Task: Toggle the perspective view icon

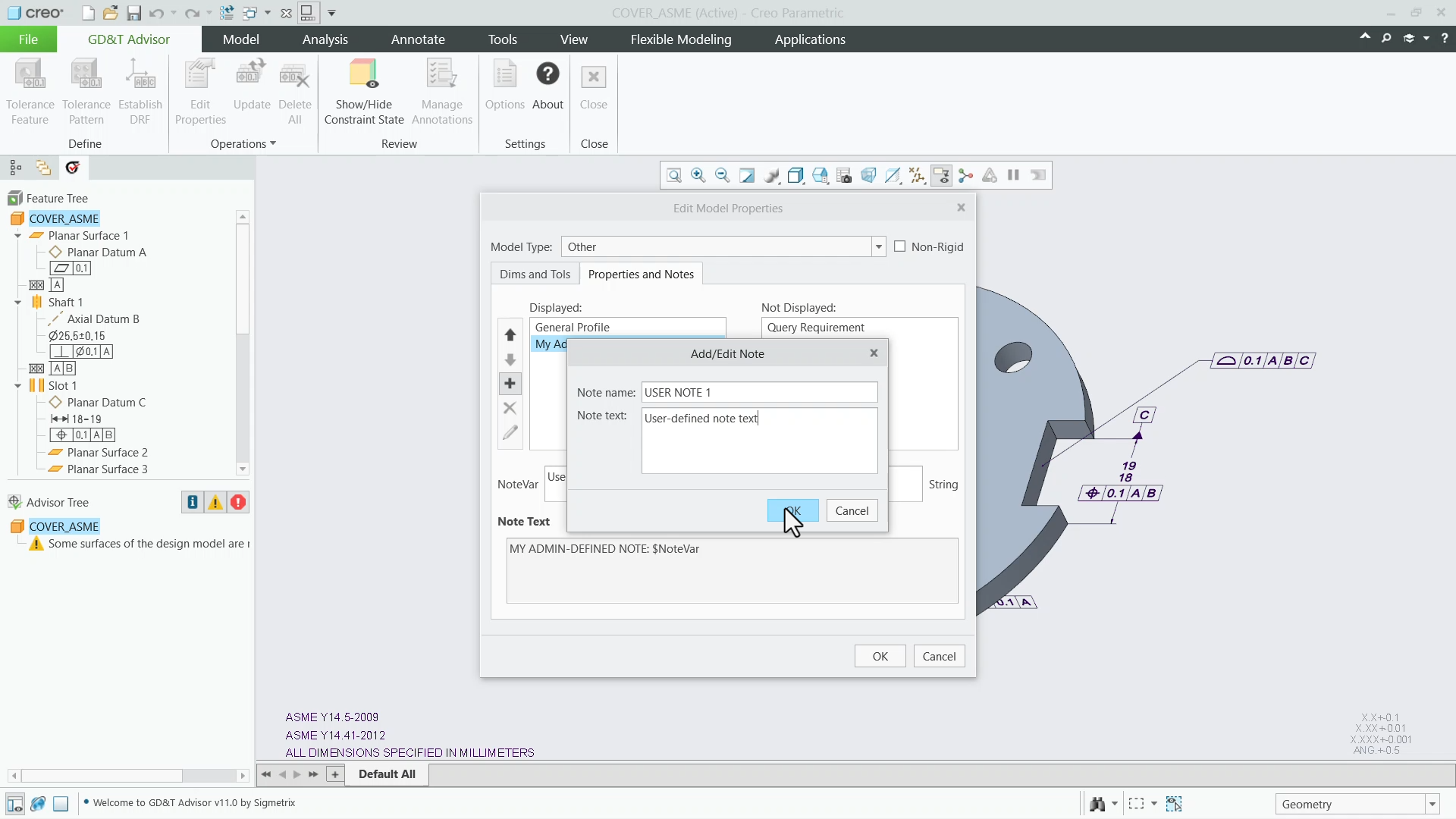Action: (x=868, y=176)
